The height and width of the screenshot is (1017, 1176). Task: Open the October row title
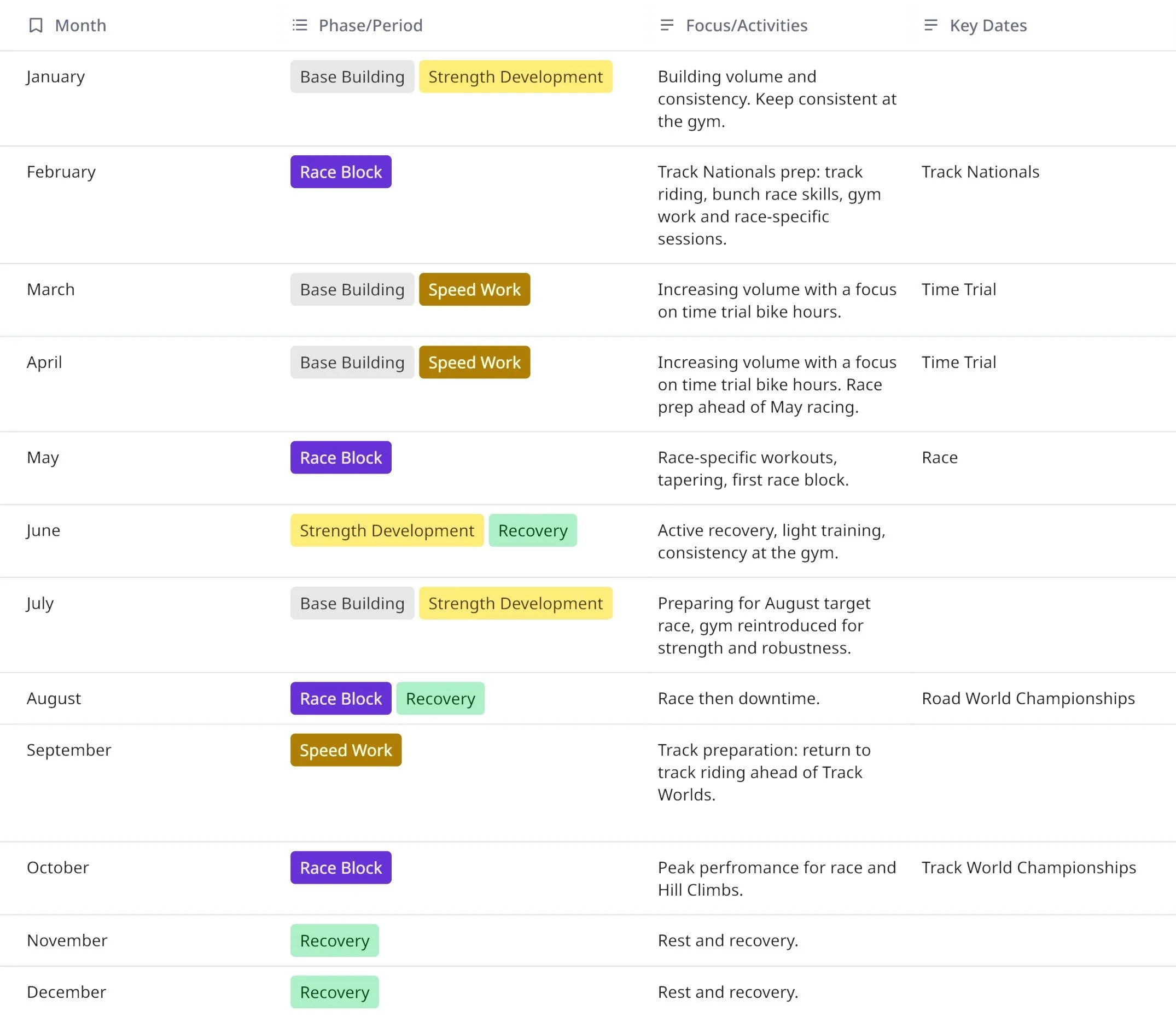58,867
